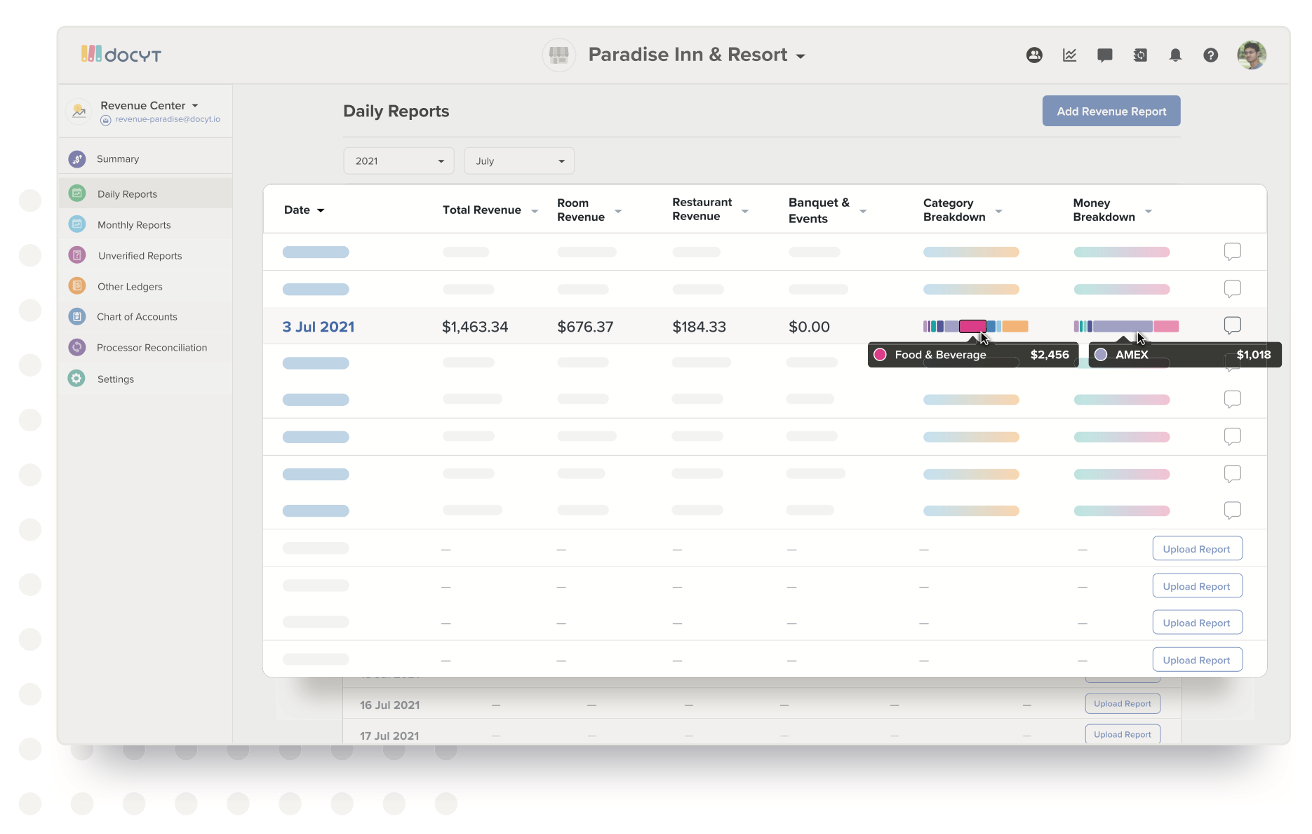The image size is (1312, 834).
Task: Expand the Revenue Center dropdown arrow
Action: pos(195,106)
